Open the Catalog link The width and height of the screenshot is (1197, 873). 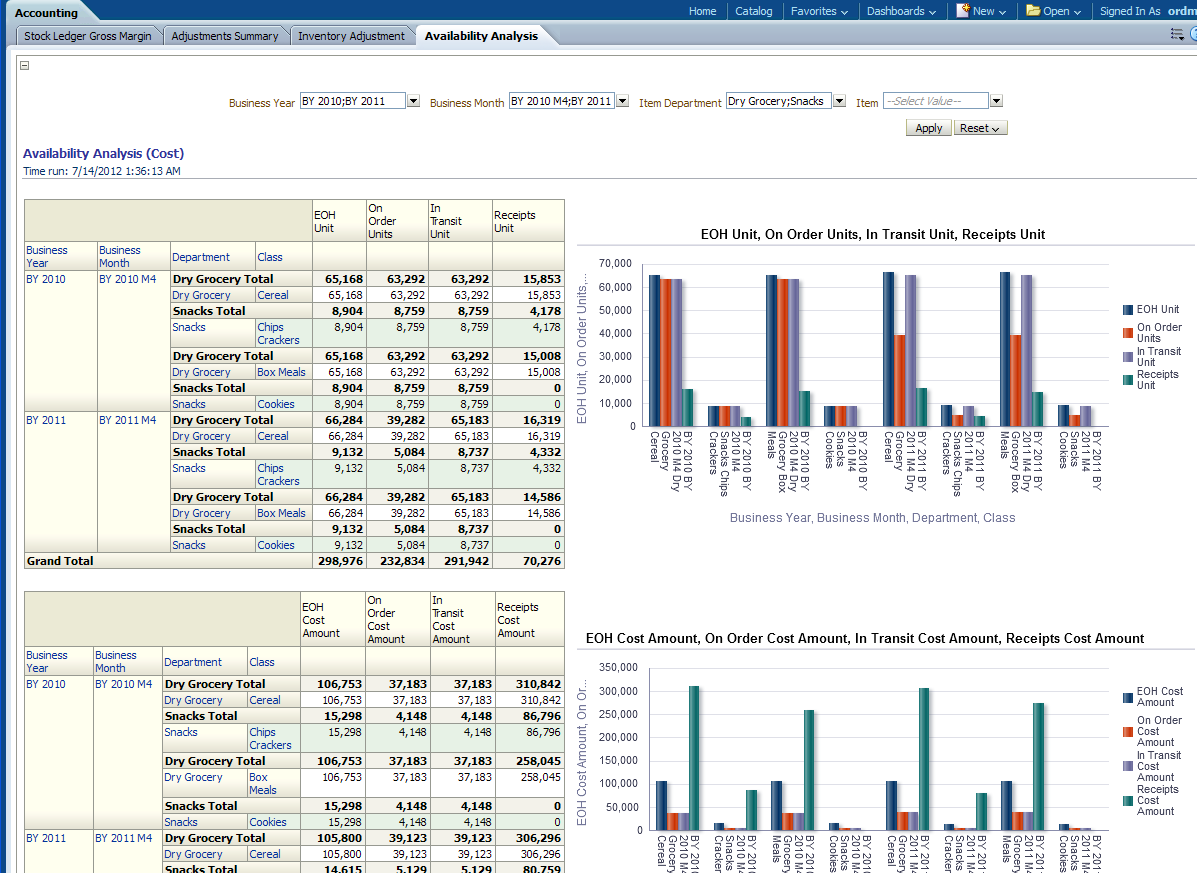click(x=753, y=11)
